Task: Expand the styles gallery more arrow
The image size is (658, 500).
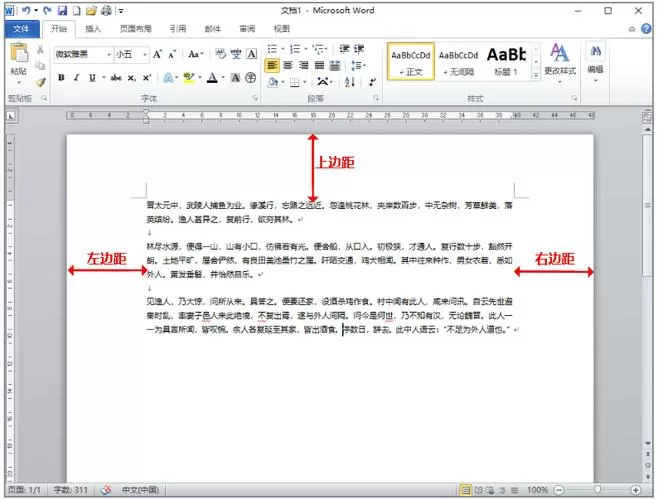Action: tap(536, 75)
